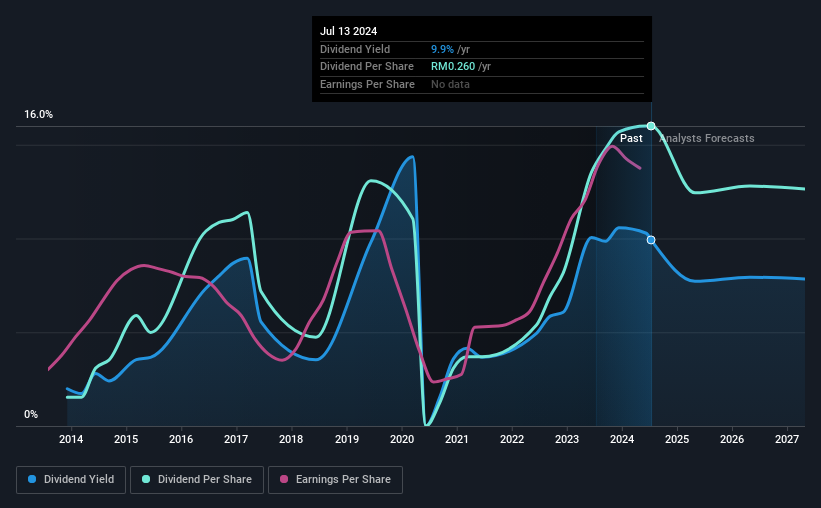This screenshot has width=821, height=508.
Task: Click the 0% y-axis label
Action: 31,414
